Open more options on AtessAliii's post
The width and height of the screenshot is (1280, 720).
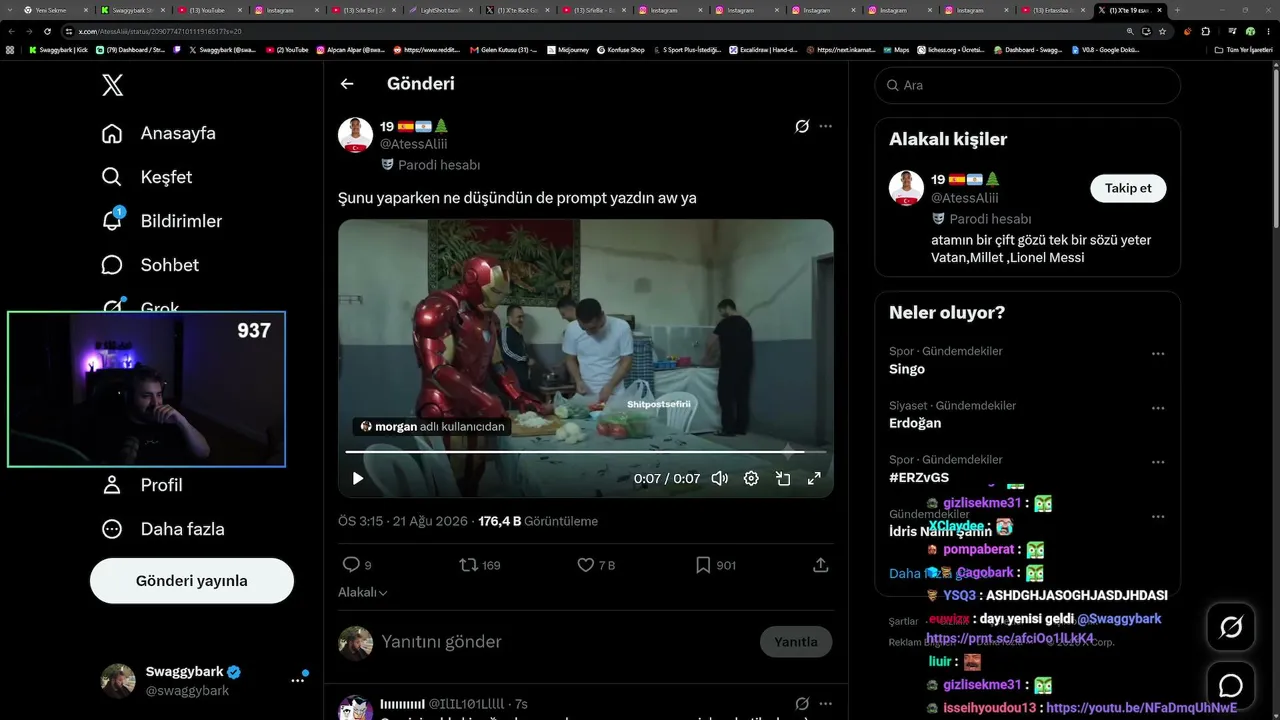tap(825, 126)
